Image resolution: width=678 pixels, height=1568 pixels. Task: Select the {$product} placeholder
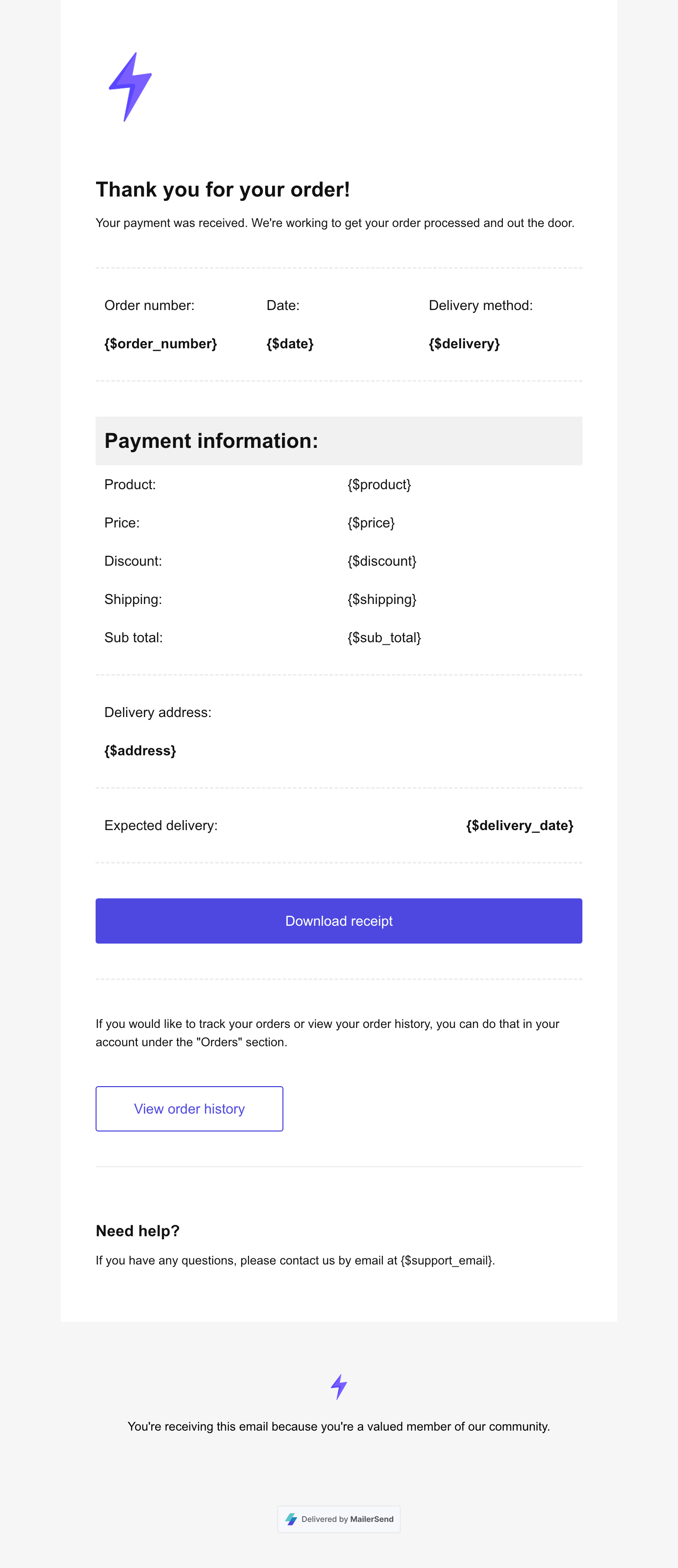click(x=379, y=484)
